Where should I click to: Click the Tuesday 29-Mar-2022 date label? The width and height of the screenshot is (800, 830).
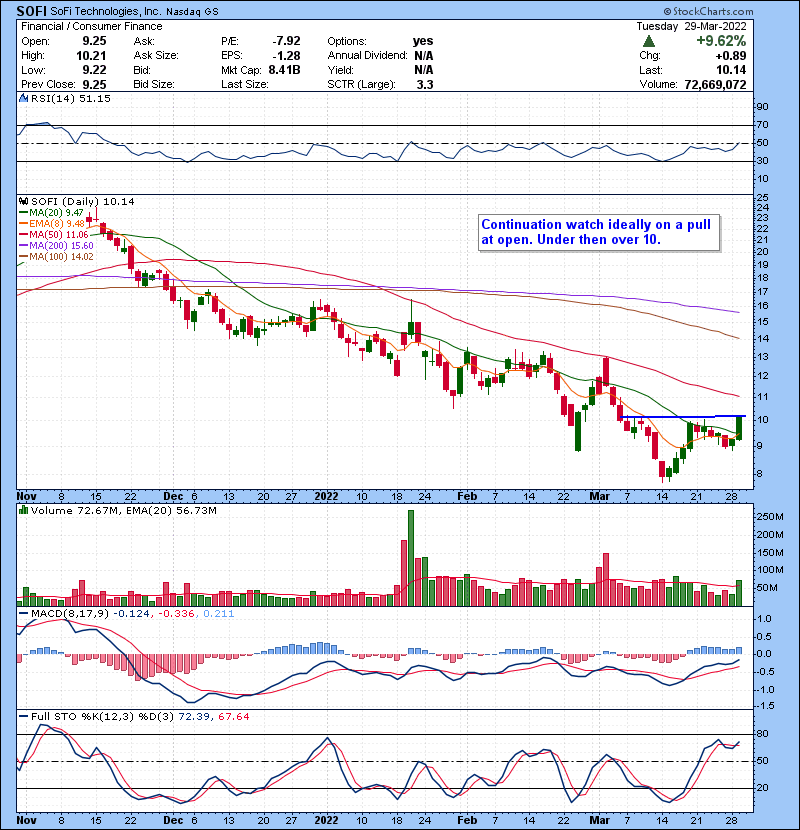pyautogui.click(x=691, y=26)
